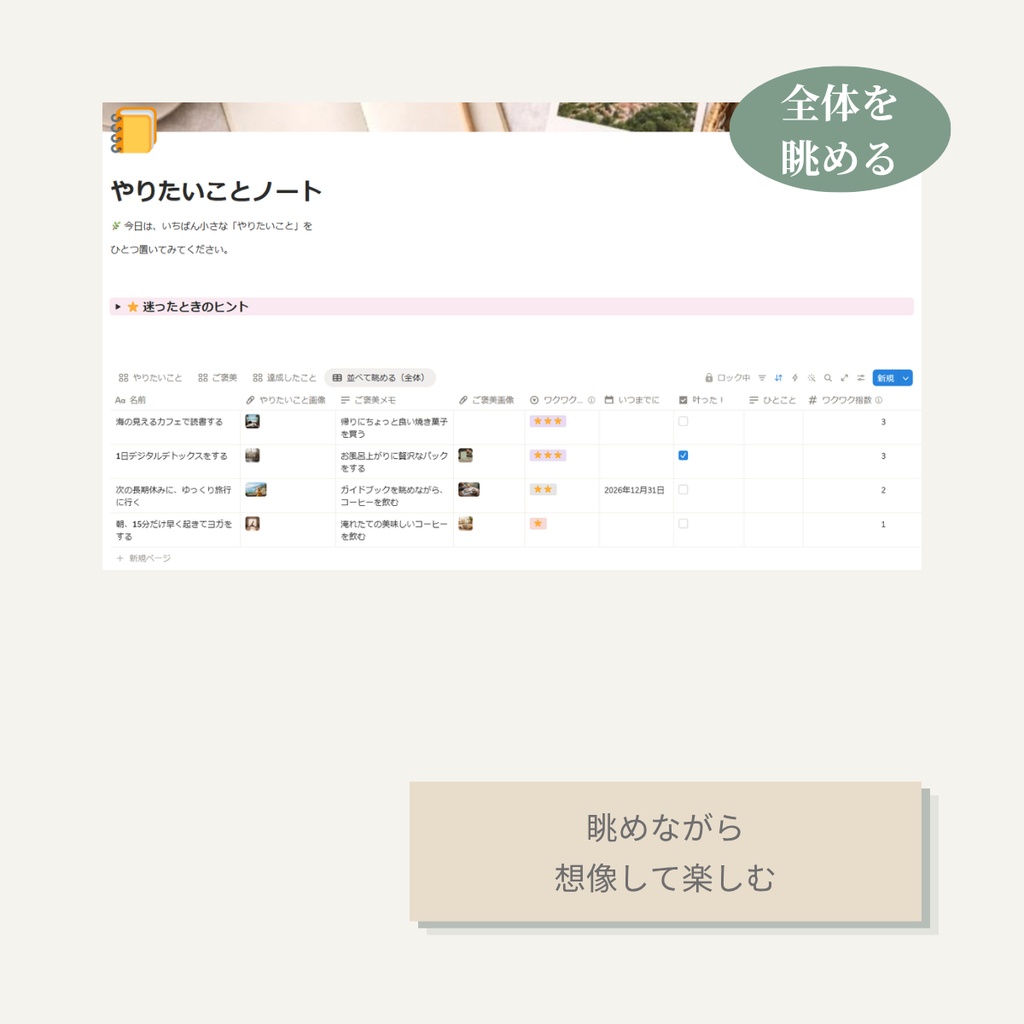
Task: Open the 1日デジタルデトックスをする row
Action: (x=172, y=456)
